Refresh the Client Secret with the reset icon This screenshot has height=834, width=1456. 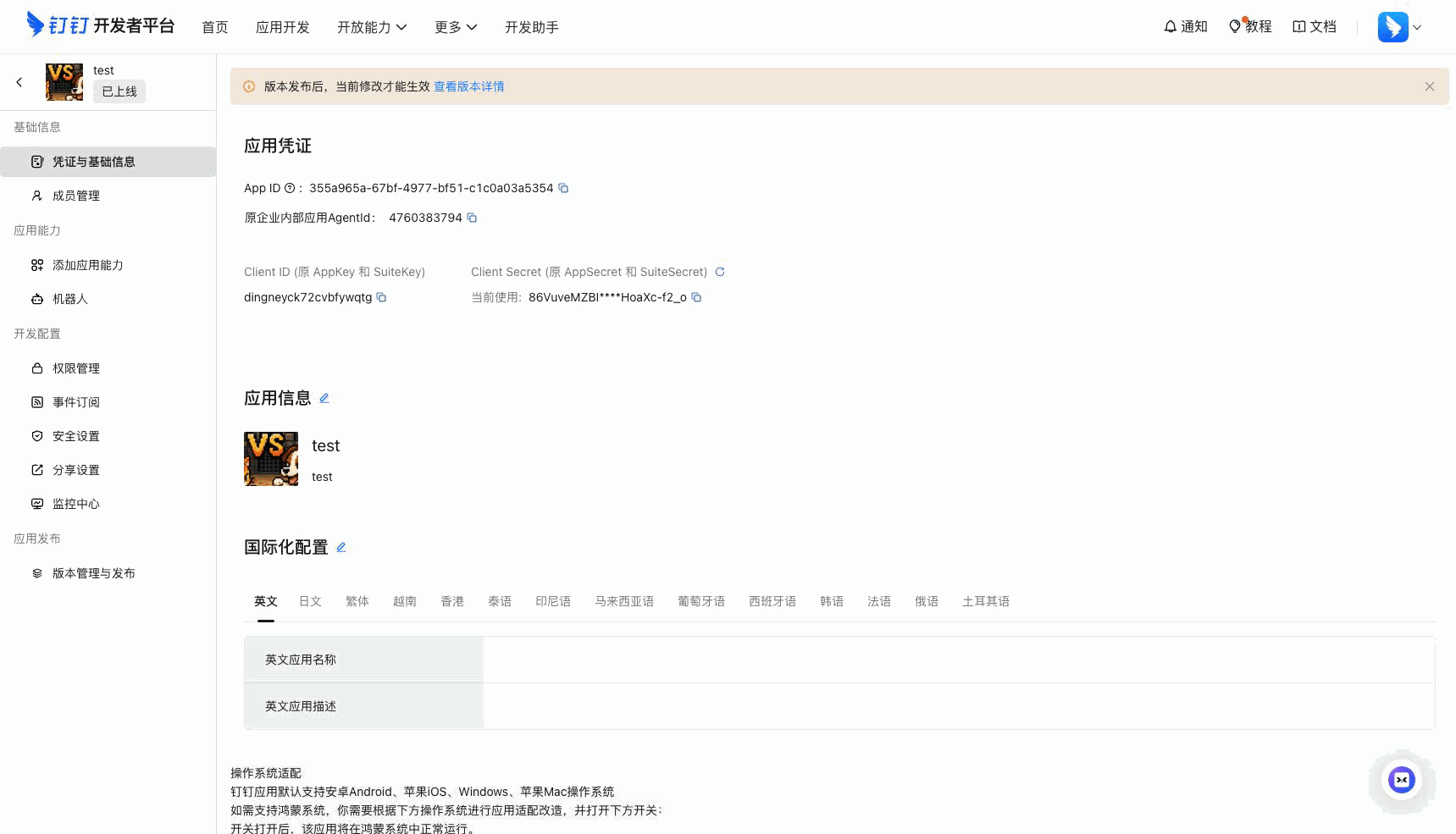point(720,272)
